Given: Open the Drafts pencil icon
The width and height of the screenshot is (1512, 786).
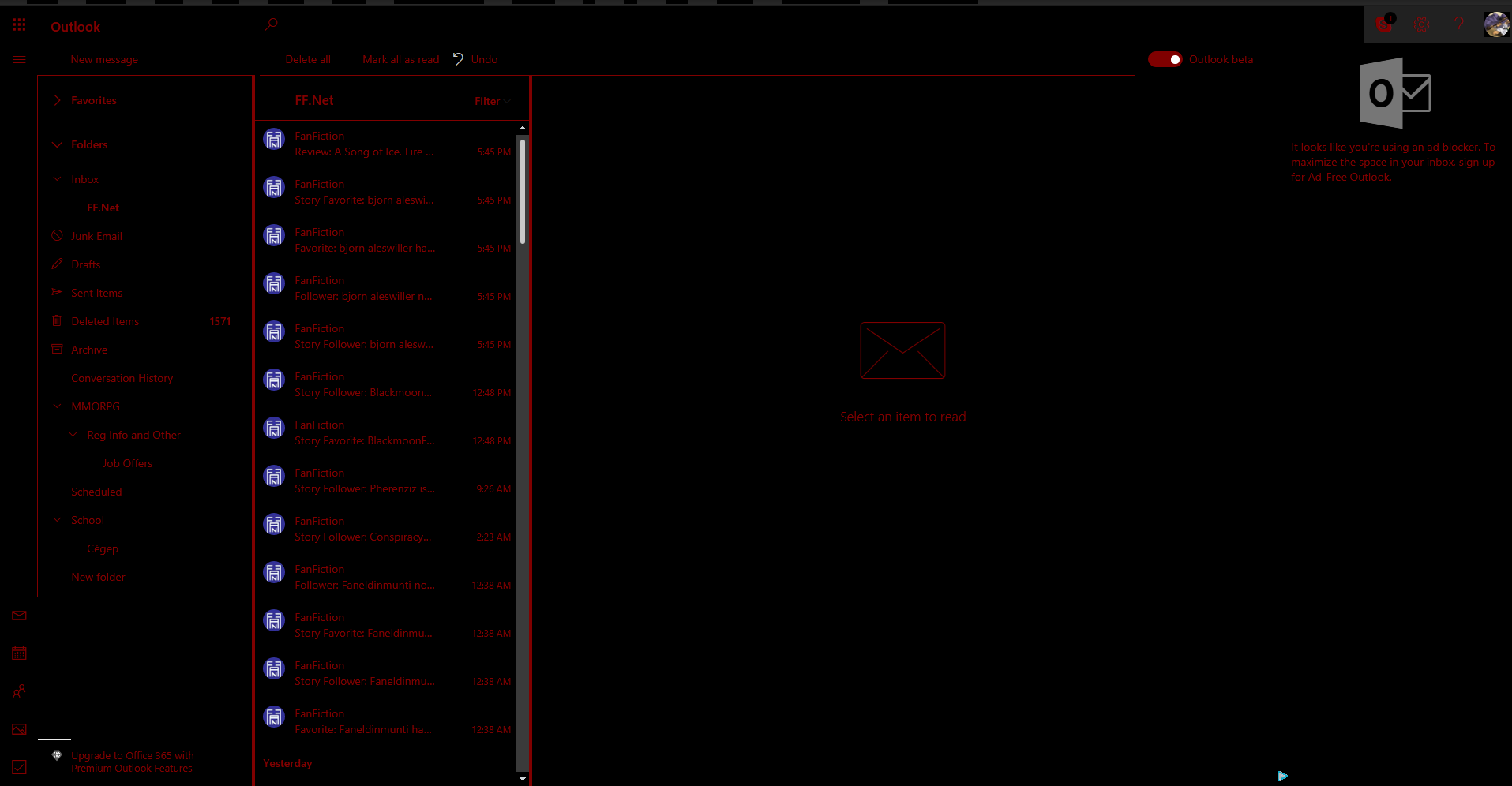Looking at the screenshot, I should coord(57,264).
